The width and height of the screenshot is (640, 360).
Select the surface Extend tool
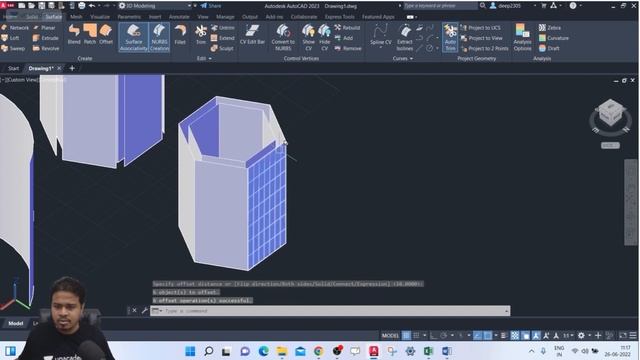pos(223,38)
